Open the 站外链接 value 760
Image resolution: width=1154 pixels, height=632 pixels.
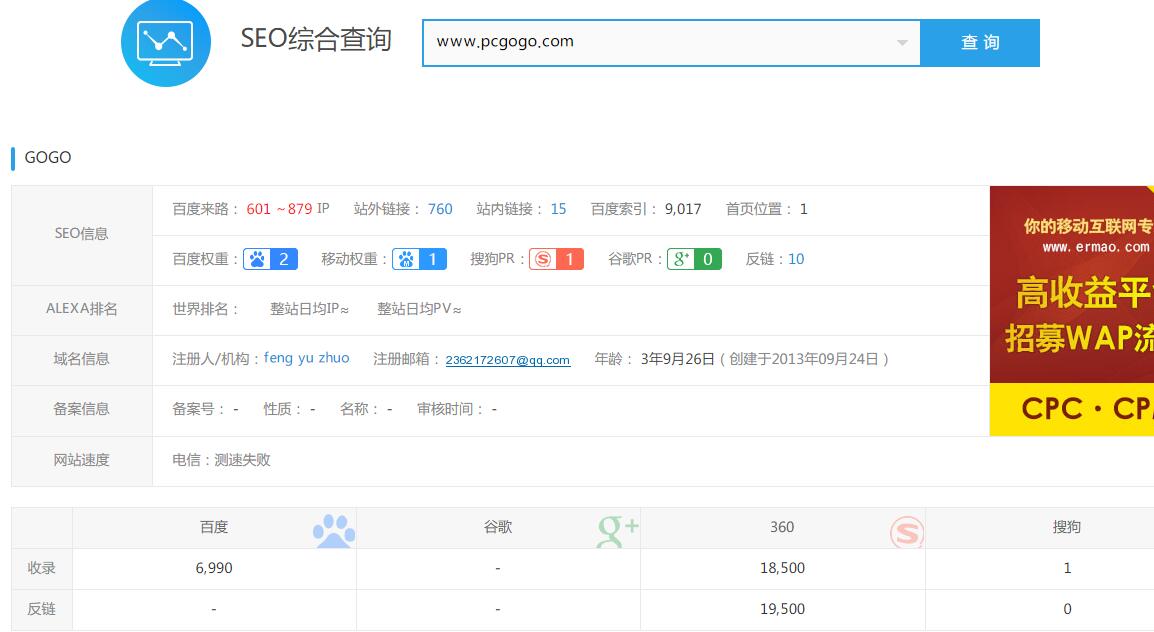click(440, 209)
